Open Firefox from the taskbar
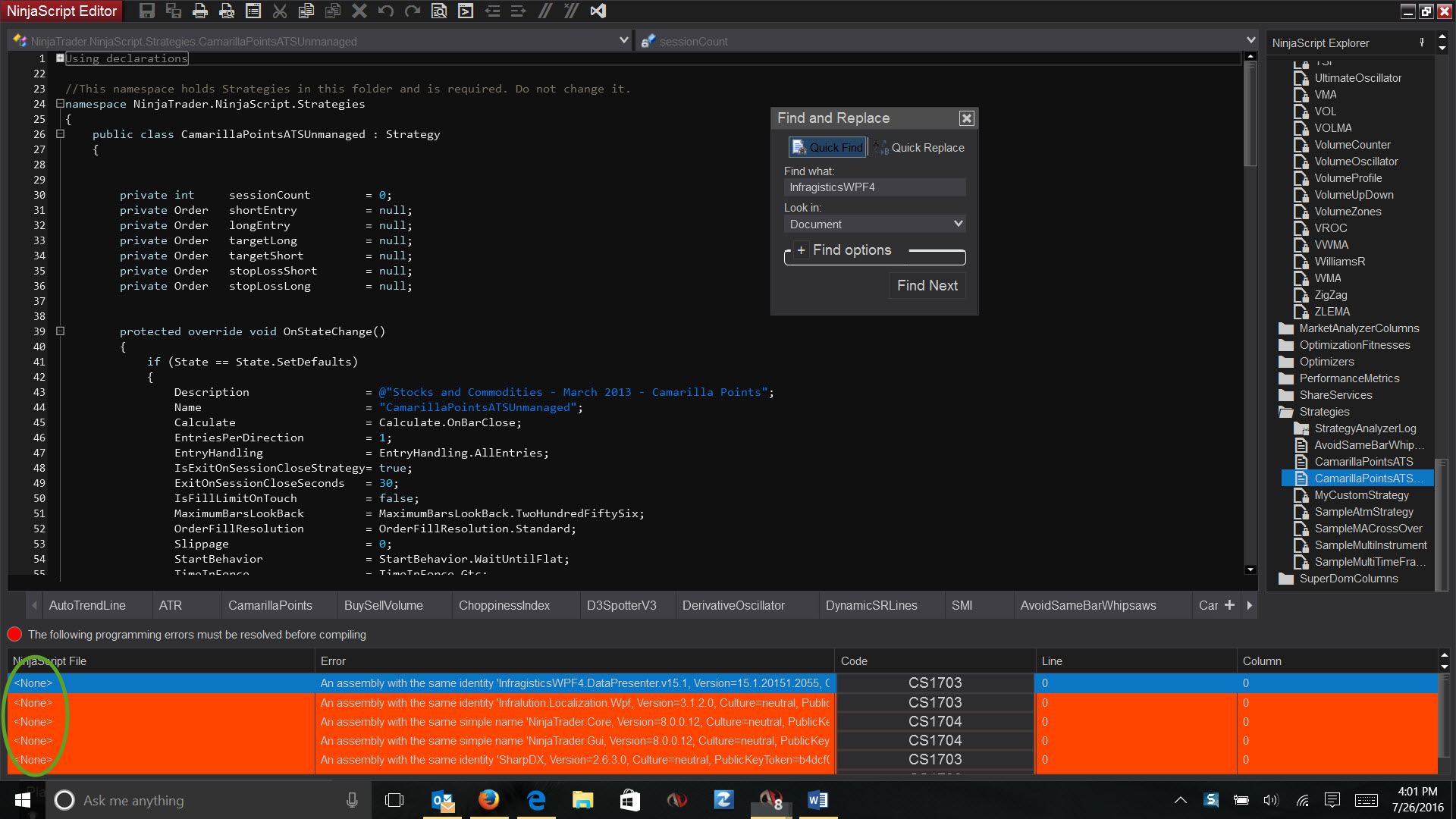 click(x=488, y=800)
